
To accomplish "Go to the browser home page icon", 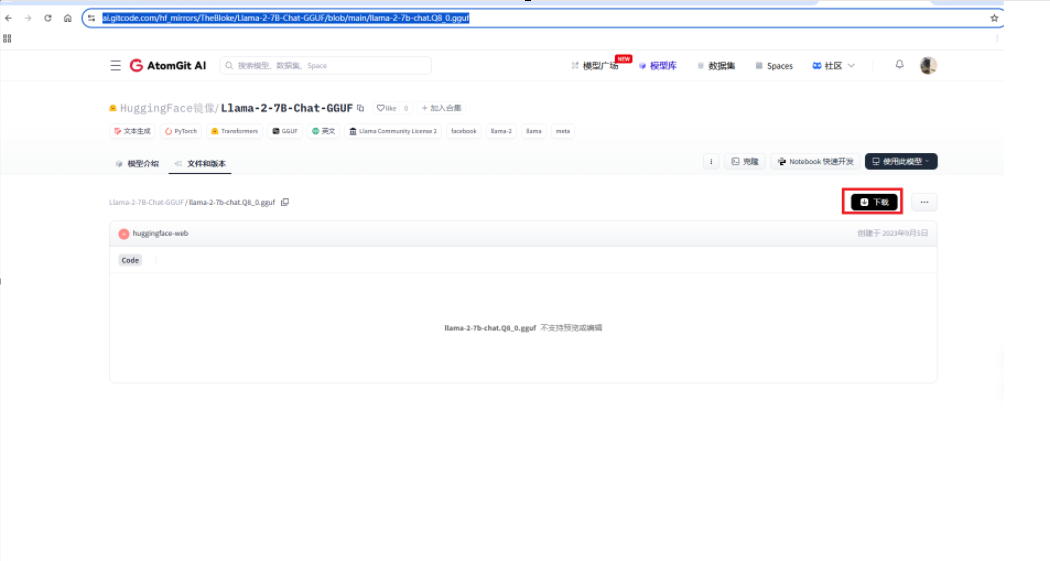I will pyautogui.click(x=68, y=18).
